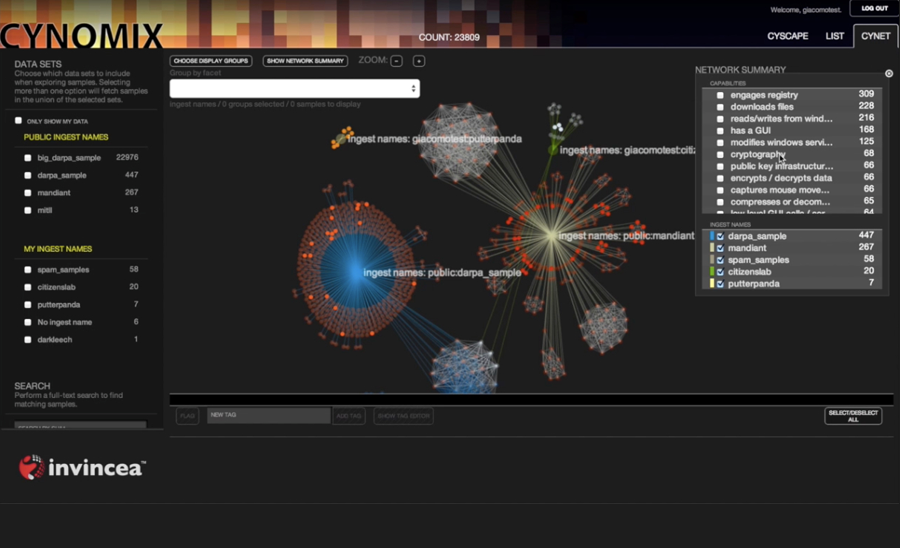Image resolution: width=900 pixels, height=548 pixels.
Task: Tick the cryptography capability checkbox
Action: click(x=720, y=155)
